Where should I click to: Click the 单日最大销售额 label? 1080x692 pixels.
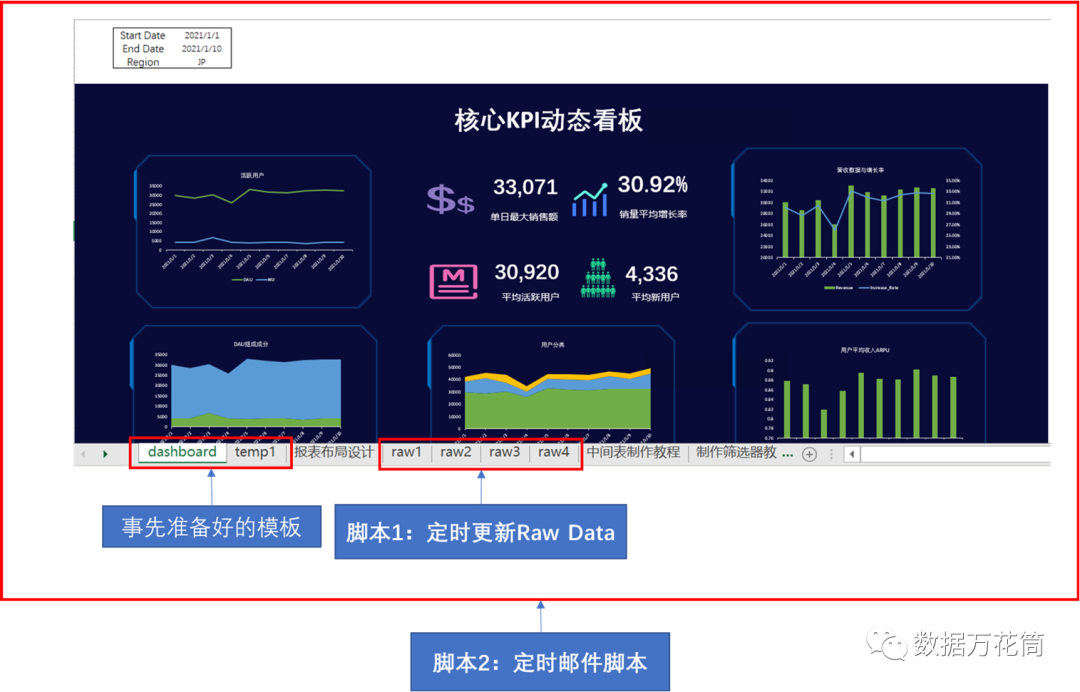click(524, 217)
